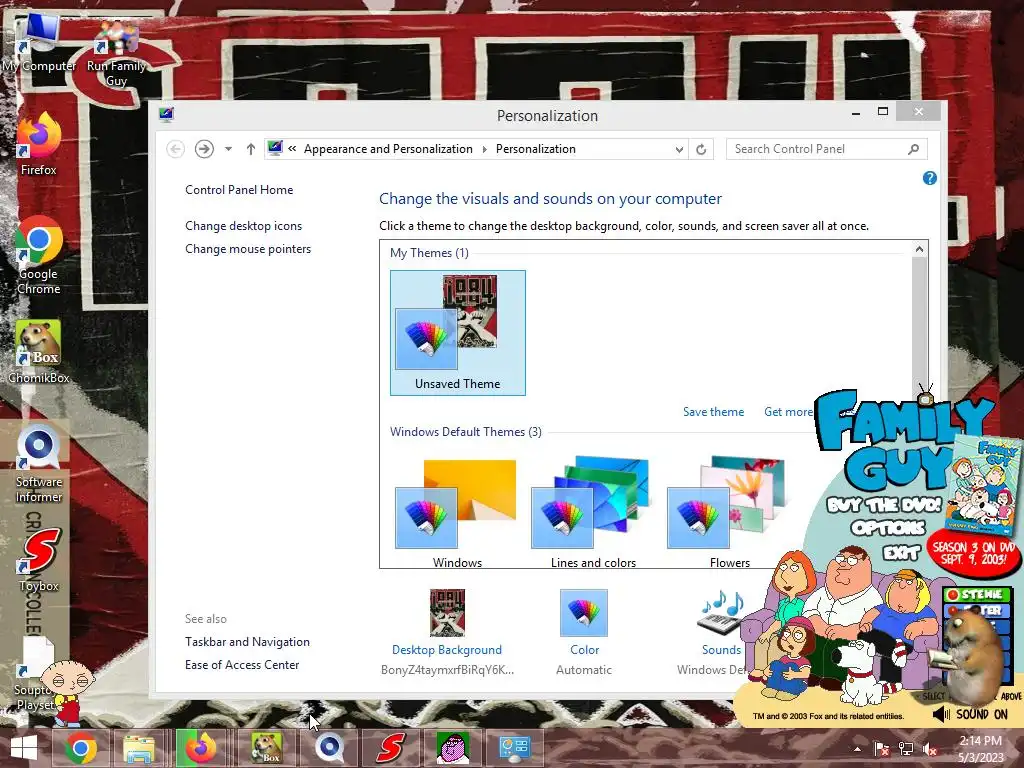Viewport: 1024px width, 768px height.
Task: Click Change mouse pointers link
Action: [x=248, y=249]
